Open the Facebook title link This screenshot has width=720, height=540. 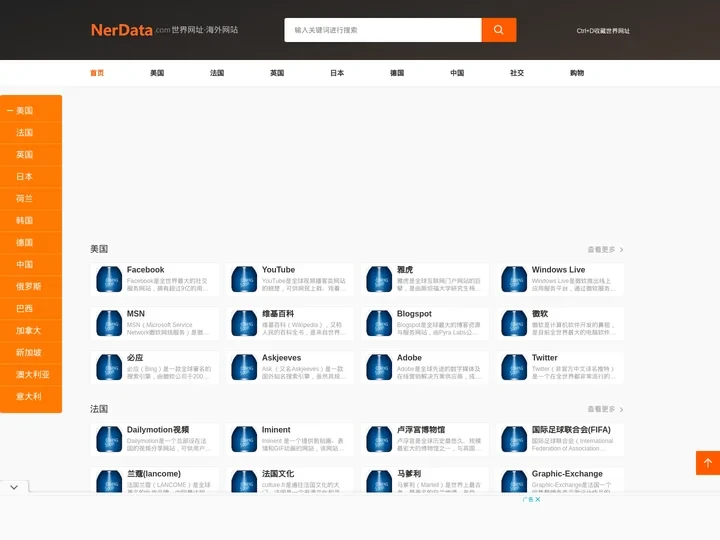(x=145, y=270)
